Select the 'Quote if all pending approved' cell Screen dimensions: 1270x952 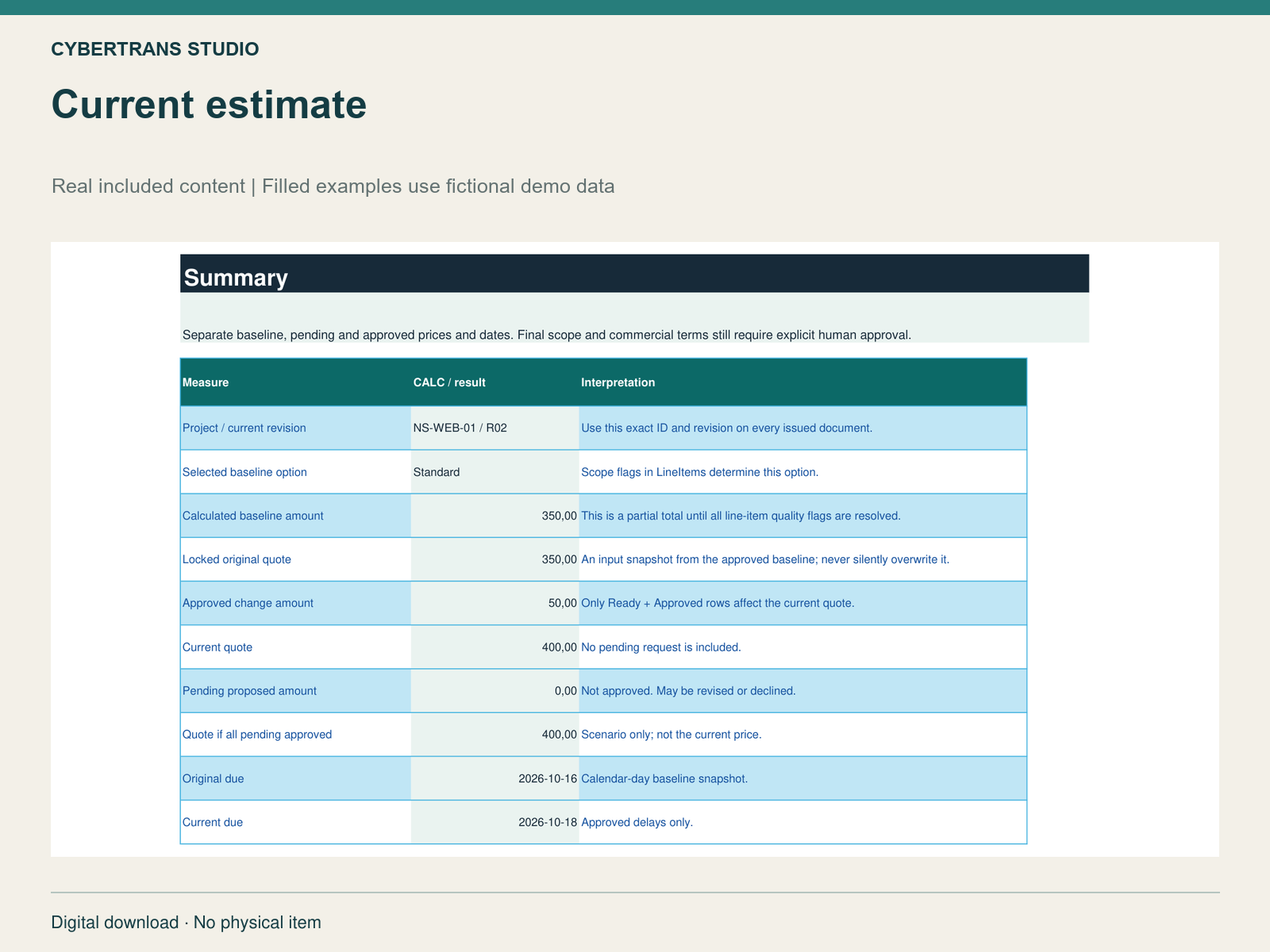tap(295, 735)
